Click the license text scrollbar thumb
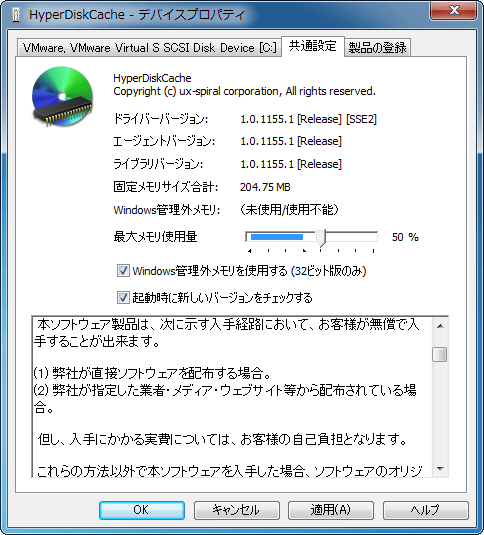 440,354
